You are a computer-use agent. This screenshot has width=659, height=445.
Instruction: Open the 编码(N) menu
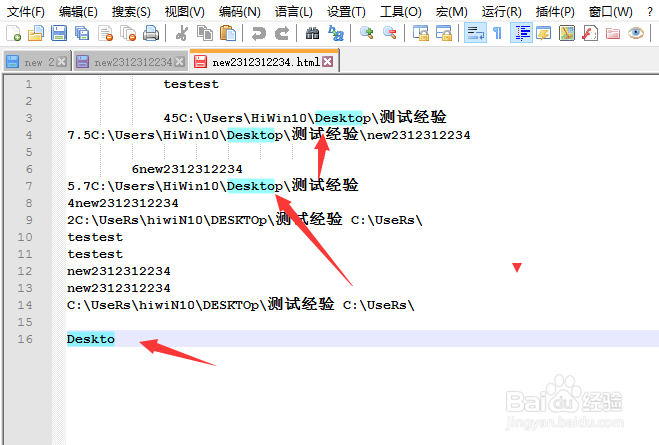tap(240, 11)
